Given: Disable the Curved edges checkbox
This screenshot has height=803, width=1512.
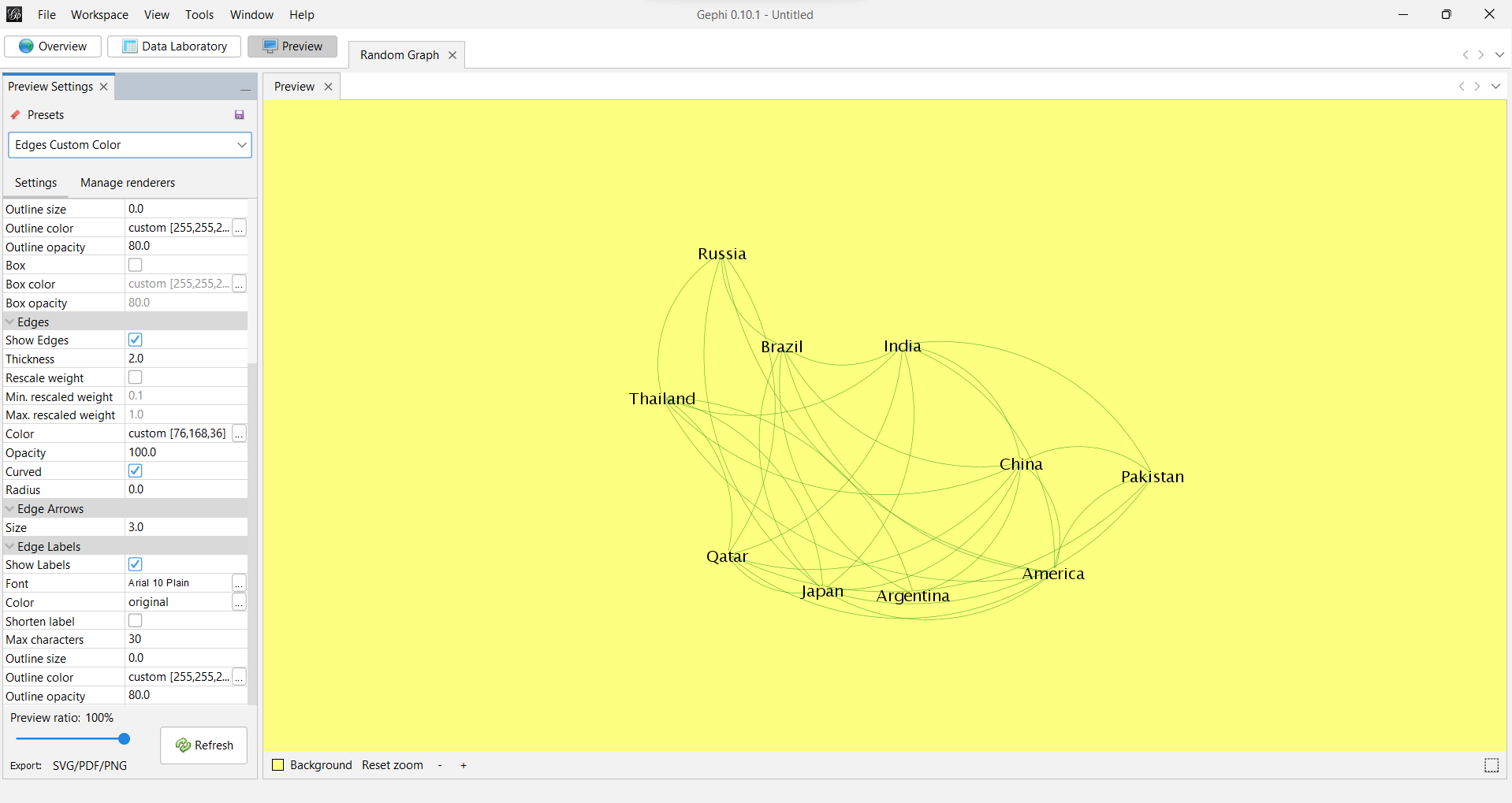Looking at the screenshot, I should pos(135,470).
